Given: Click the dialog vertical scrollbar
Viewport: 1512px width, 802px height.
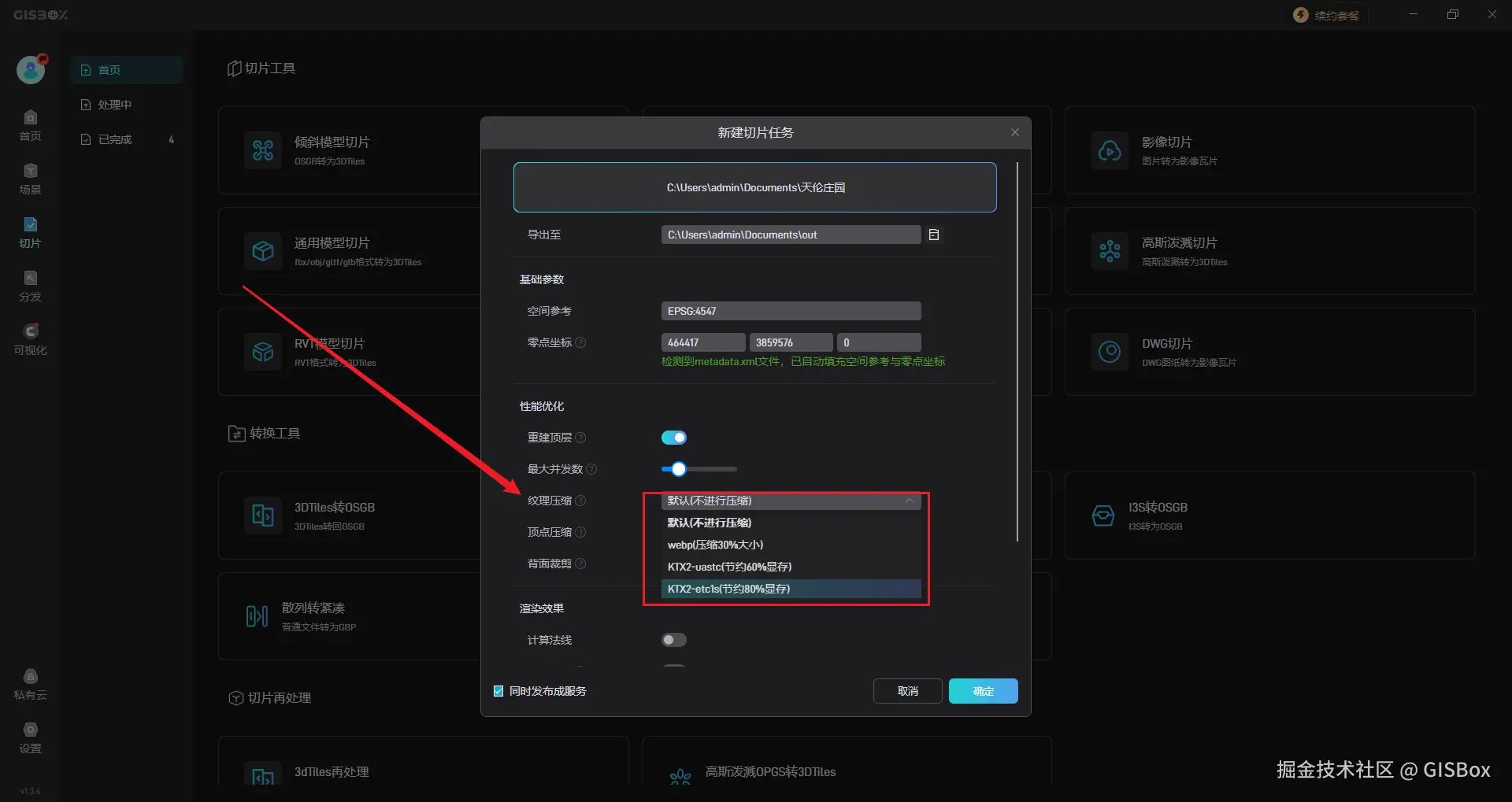Looking at the screenshot, I should 1017,352.
